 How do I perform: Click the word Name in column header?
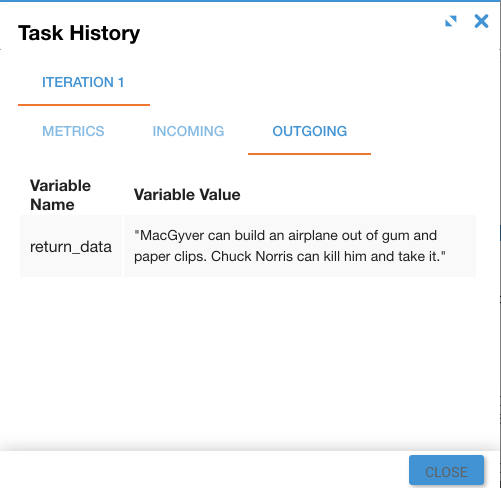pos(52,205)
